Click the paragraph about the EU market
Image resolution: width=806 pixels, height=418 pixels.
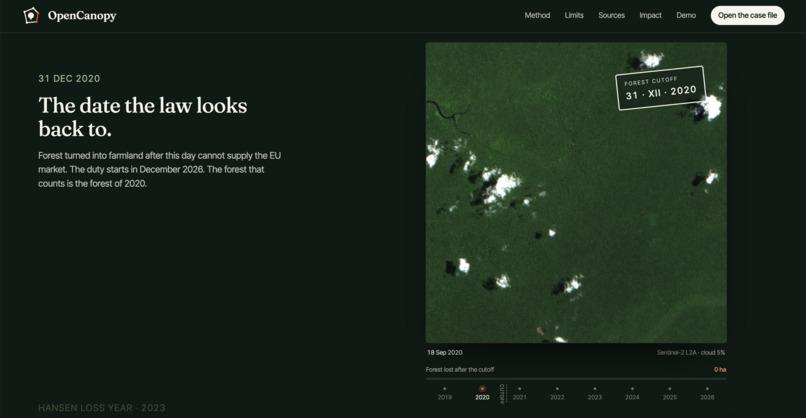point(159,169)
